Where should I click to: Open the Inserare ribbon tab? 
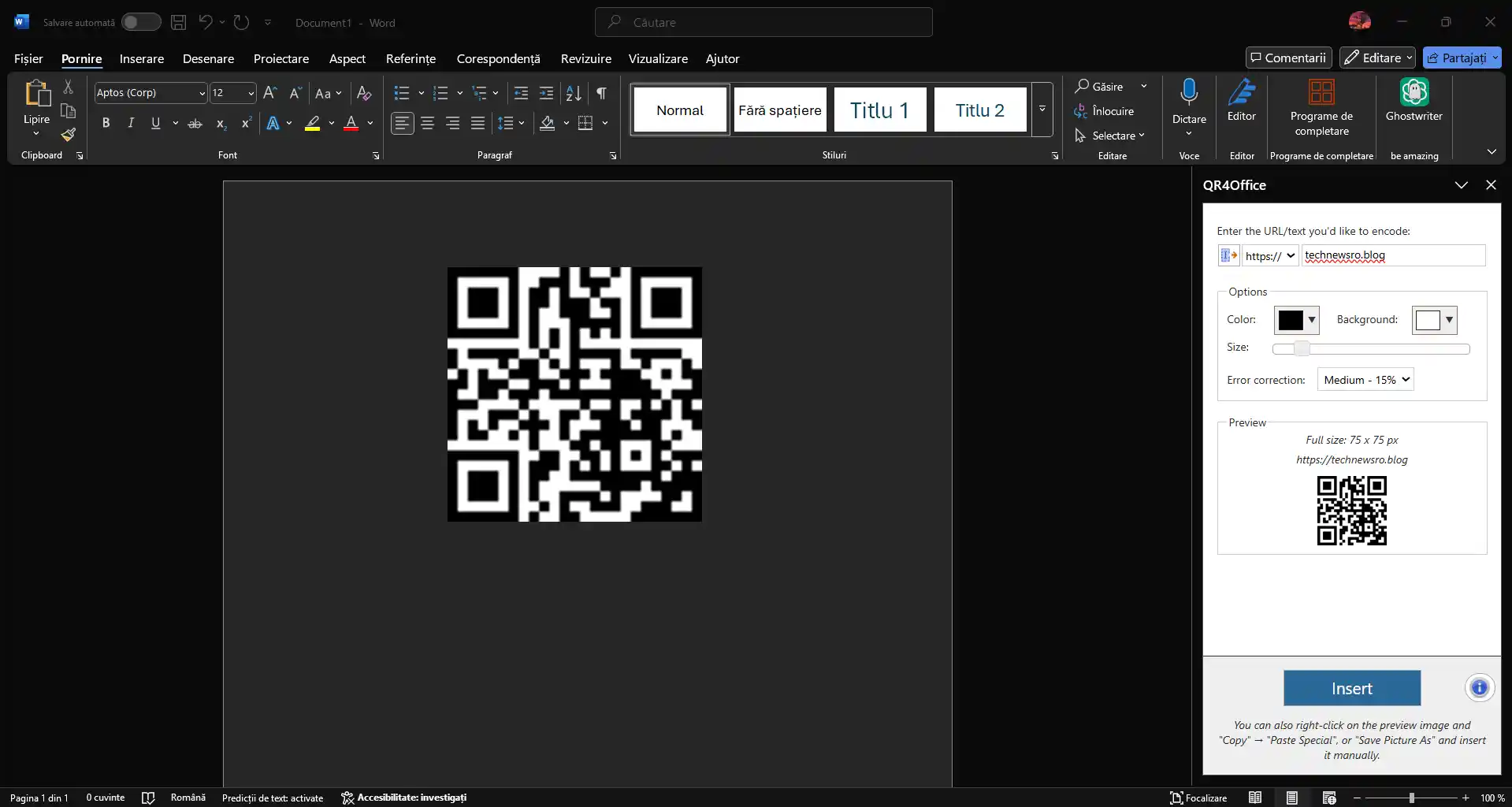pyautogui.click(x=142, y=58)
